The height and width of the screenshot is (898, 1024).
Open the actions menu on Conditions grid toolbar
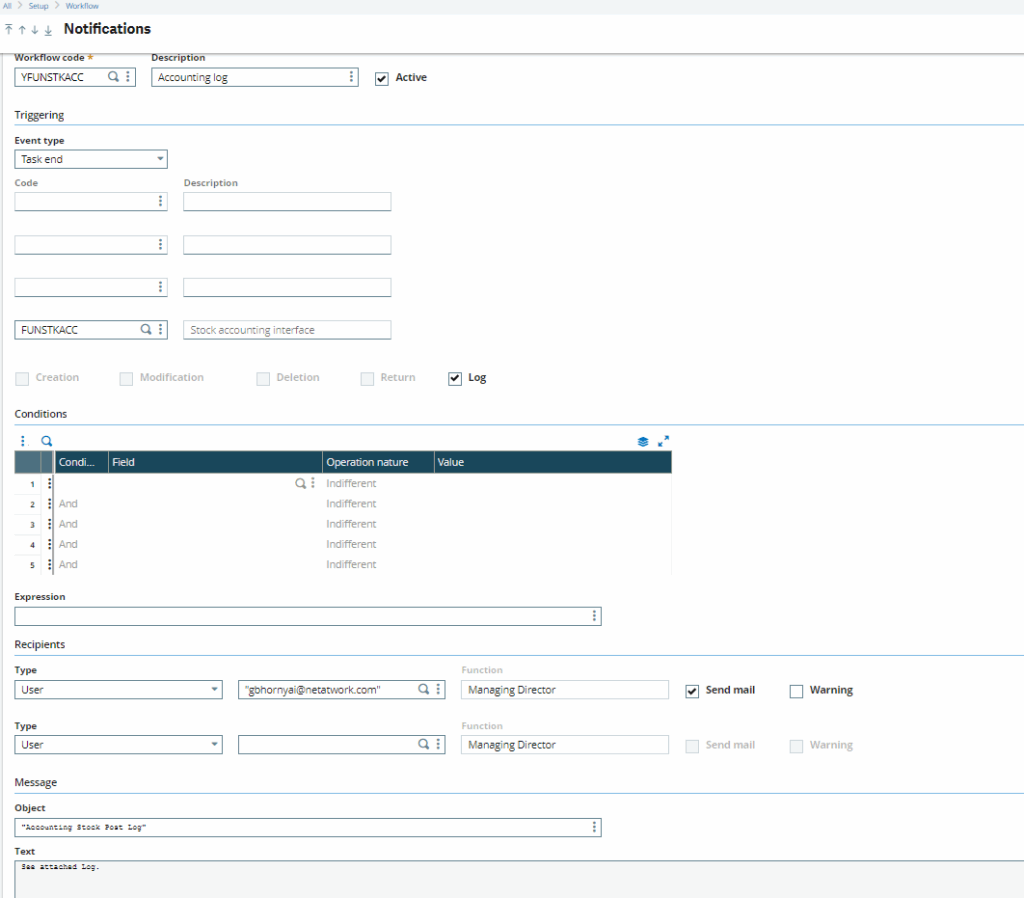23,440
